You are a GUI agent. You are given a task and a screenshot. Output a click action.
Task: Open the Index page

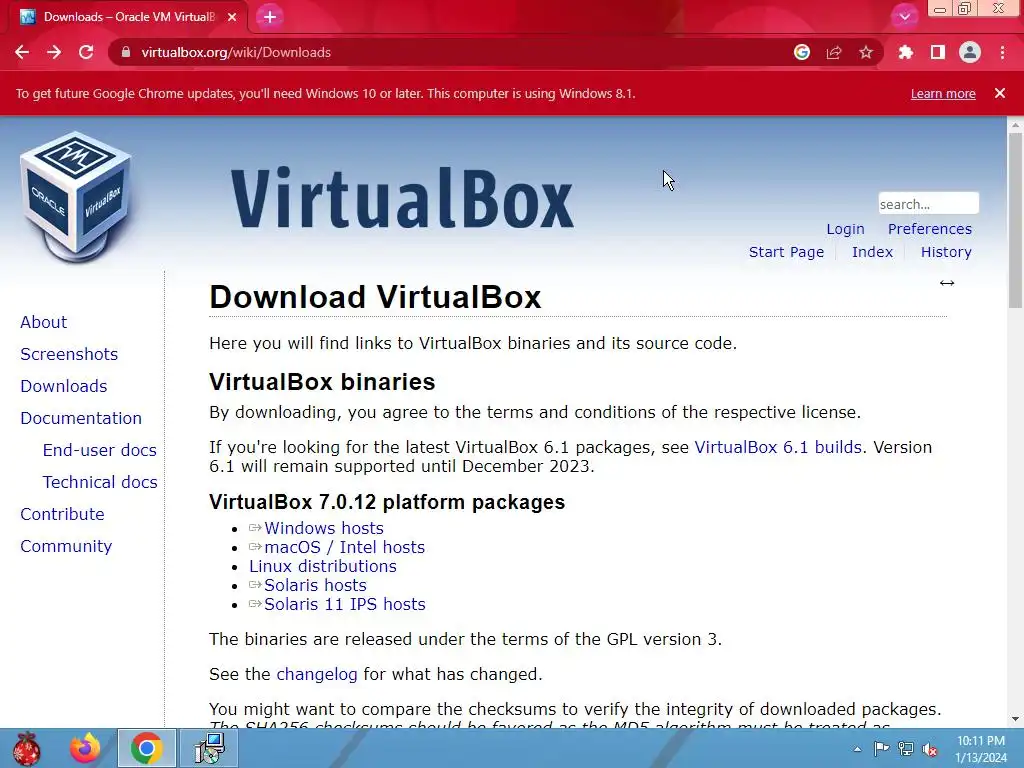pyautogui.click(x=872, y=252)
